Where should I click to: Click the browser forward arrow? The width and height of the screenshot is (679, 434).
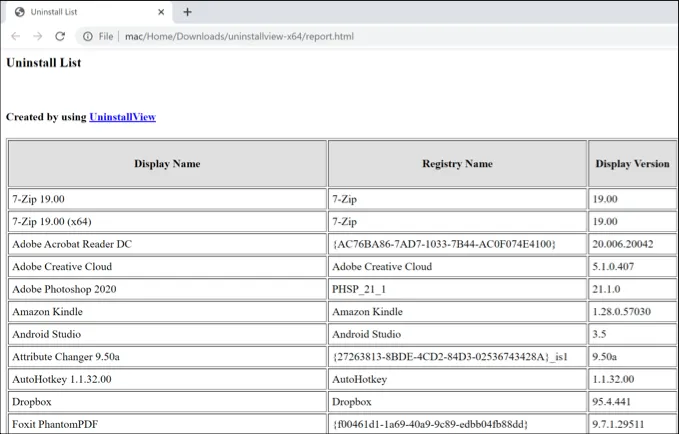[37, 36]
